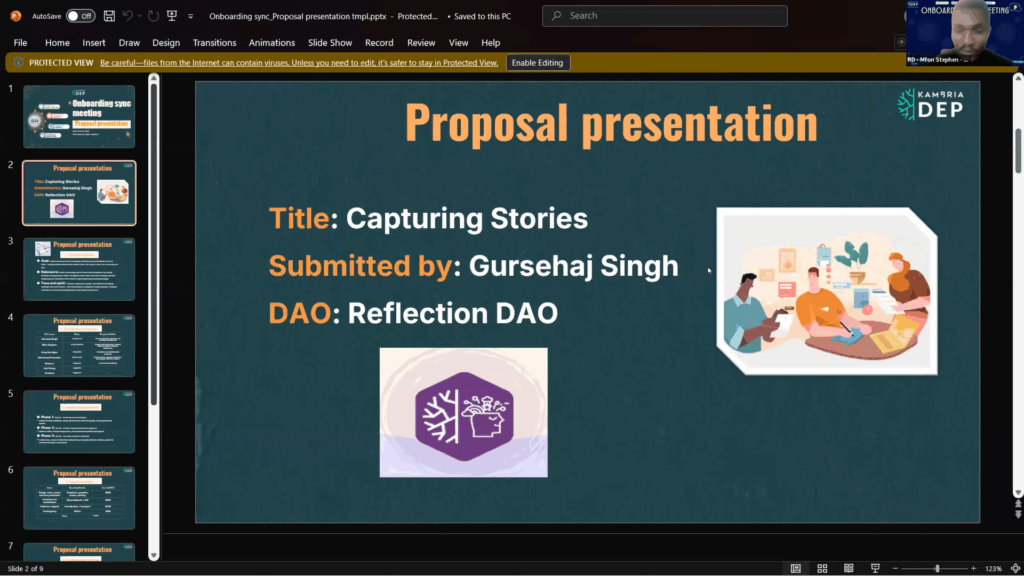Image resolution: width=1024 pixels, height=576 pixels.
Task: Click the Undo arrow icon
Action: pos(127,16)
